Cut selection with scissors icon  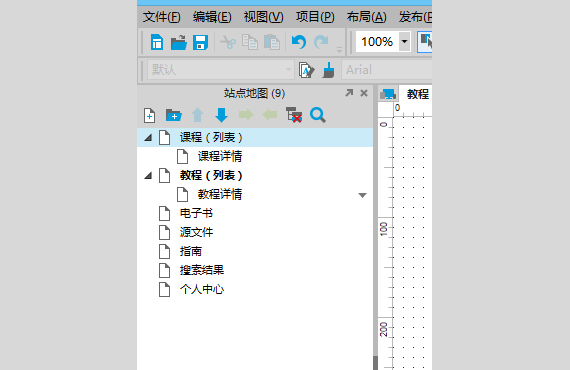228,42
